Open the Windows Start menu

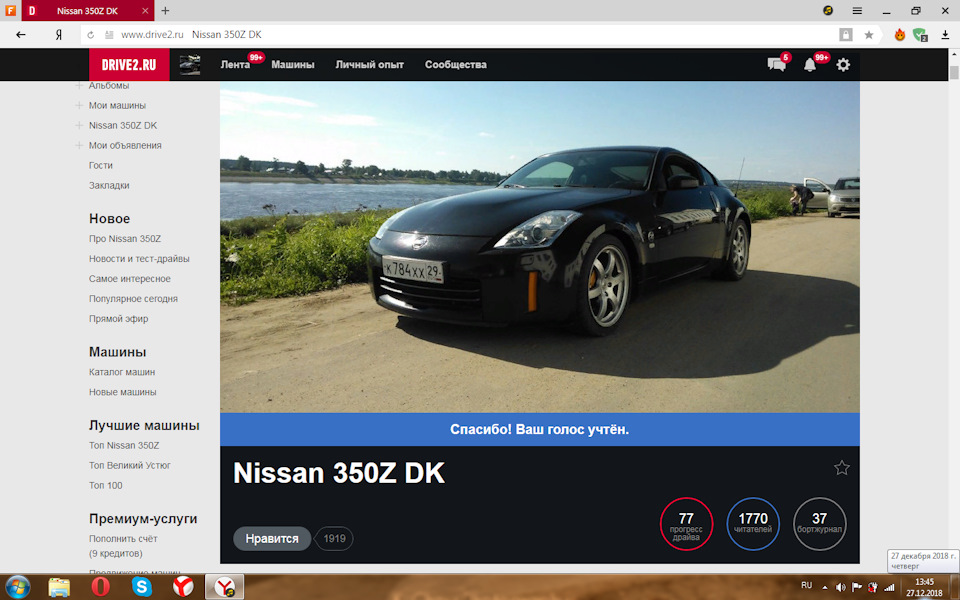pos(17,587)
